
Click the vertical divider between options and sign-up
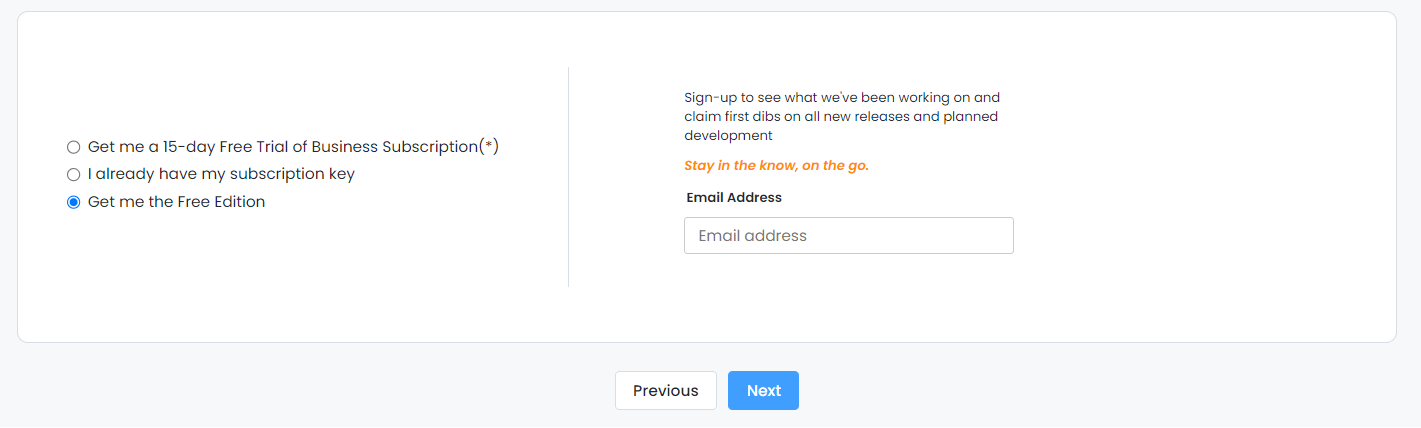568,177
